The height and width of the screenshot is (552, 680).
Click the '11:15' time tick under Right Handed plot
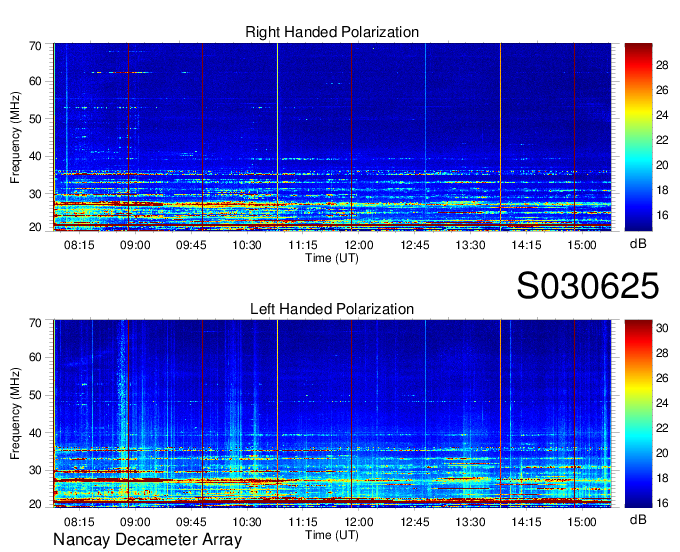click(303, 245)
